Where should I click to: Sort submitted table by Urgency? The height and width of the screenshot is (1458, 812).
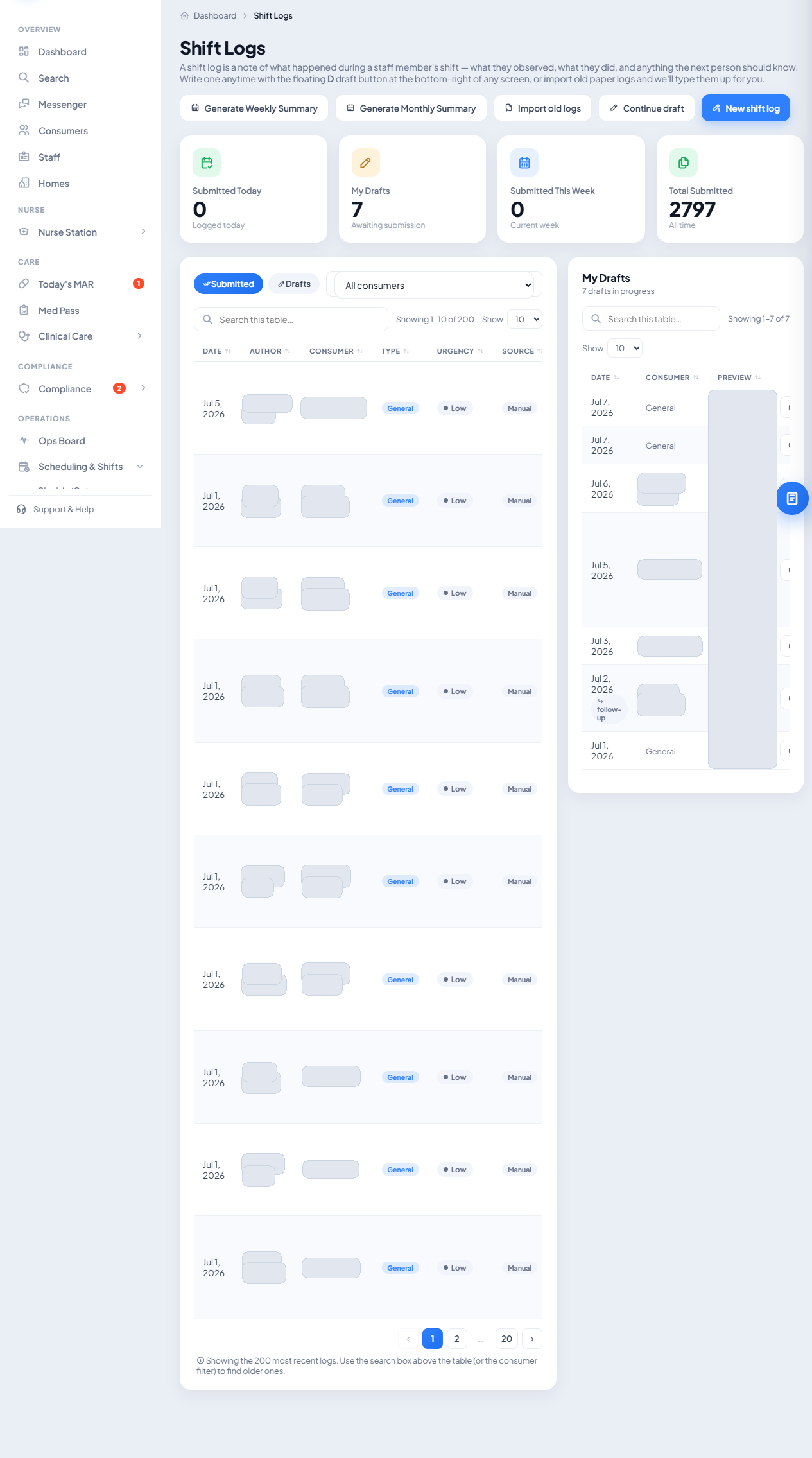[x=460, y=351]
